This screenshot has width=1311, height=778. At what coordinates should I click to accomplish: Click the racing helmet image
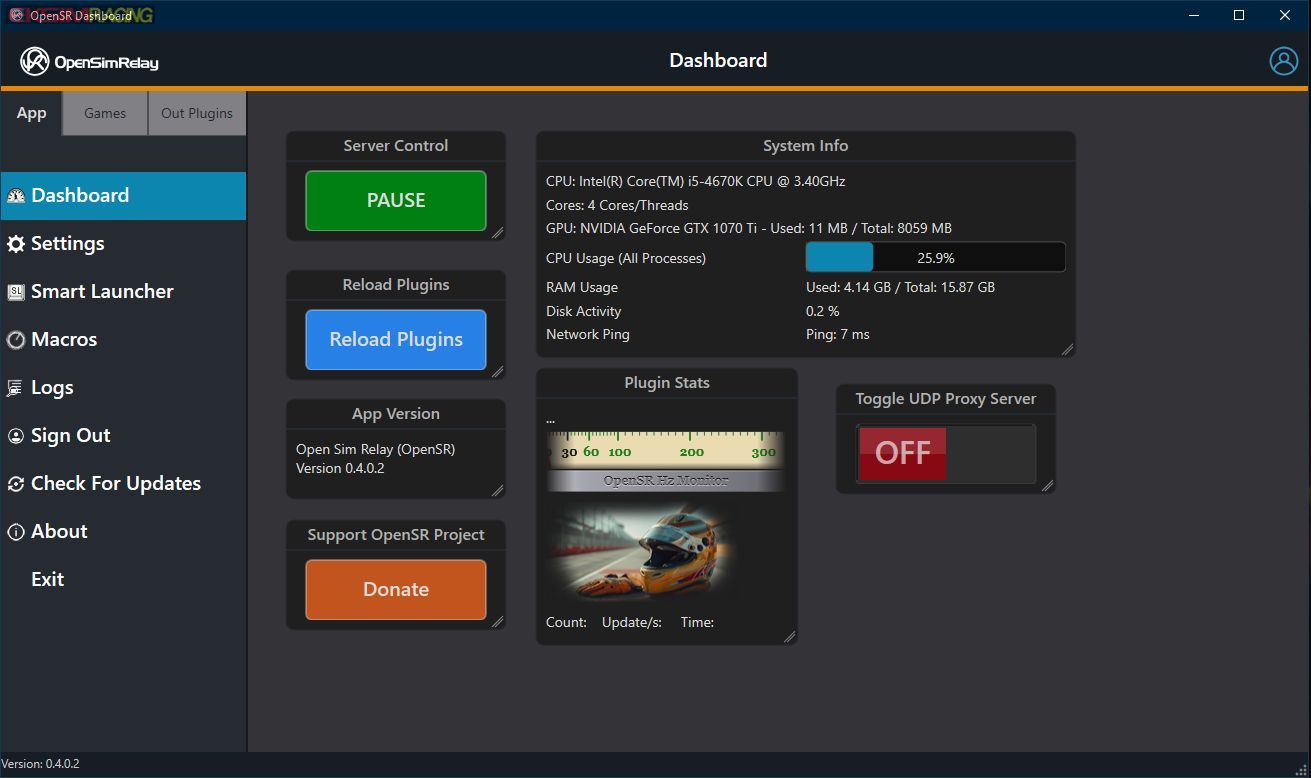point(640,552)
